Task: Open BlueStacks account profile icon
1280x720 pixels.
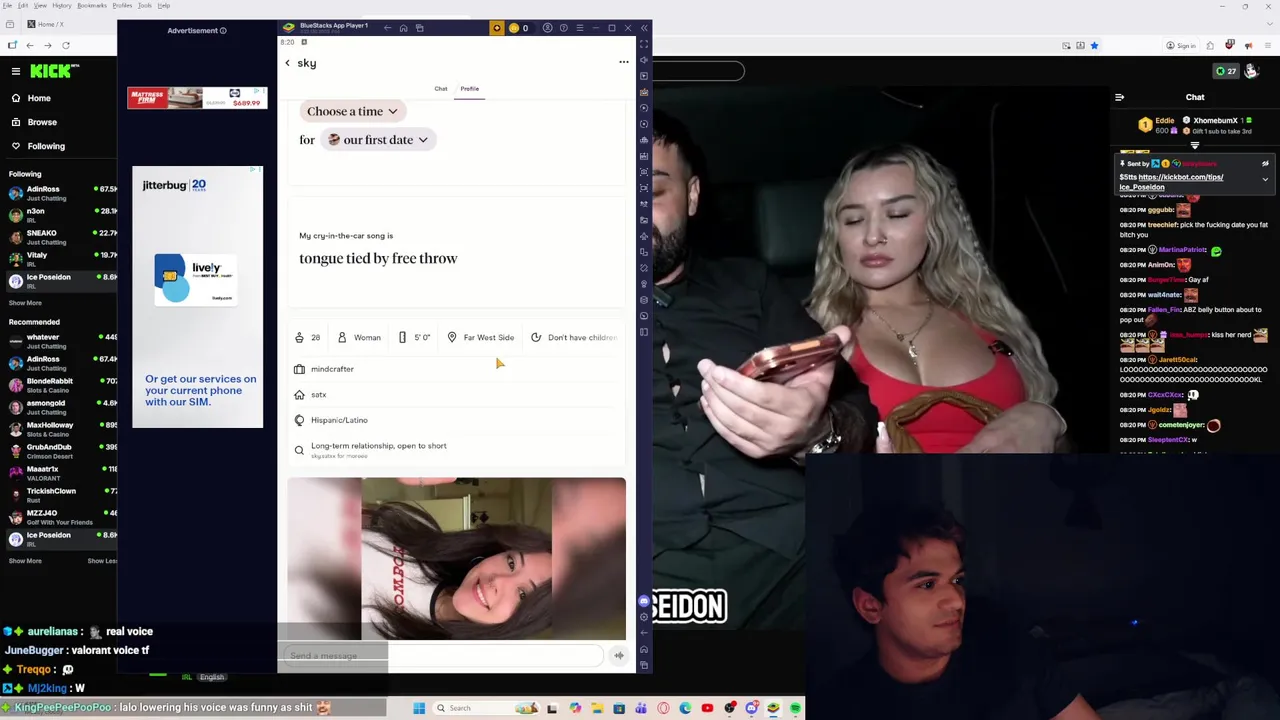Action: 547,28
